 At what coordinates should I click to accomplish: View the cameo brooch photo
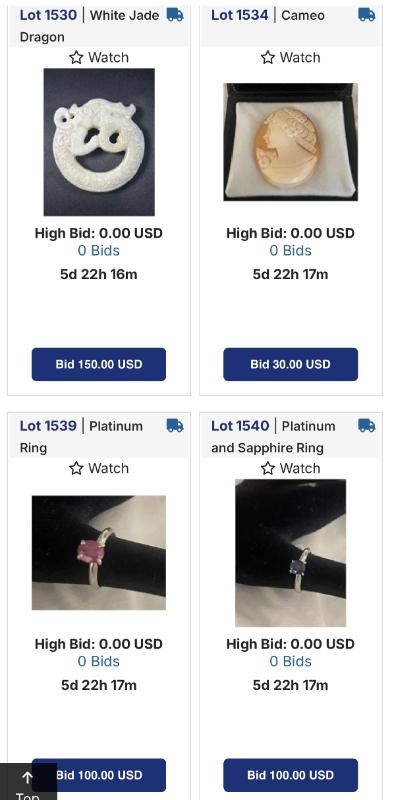pos(290,142)
